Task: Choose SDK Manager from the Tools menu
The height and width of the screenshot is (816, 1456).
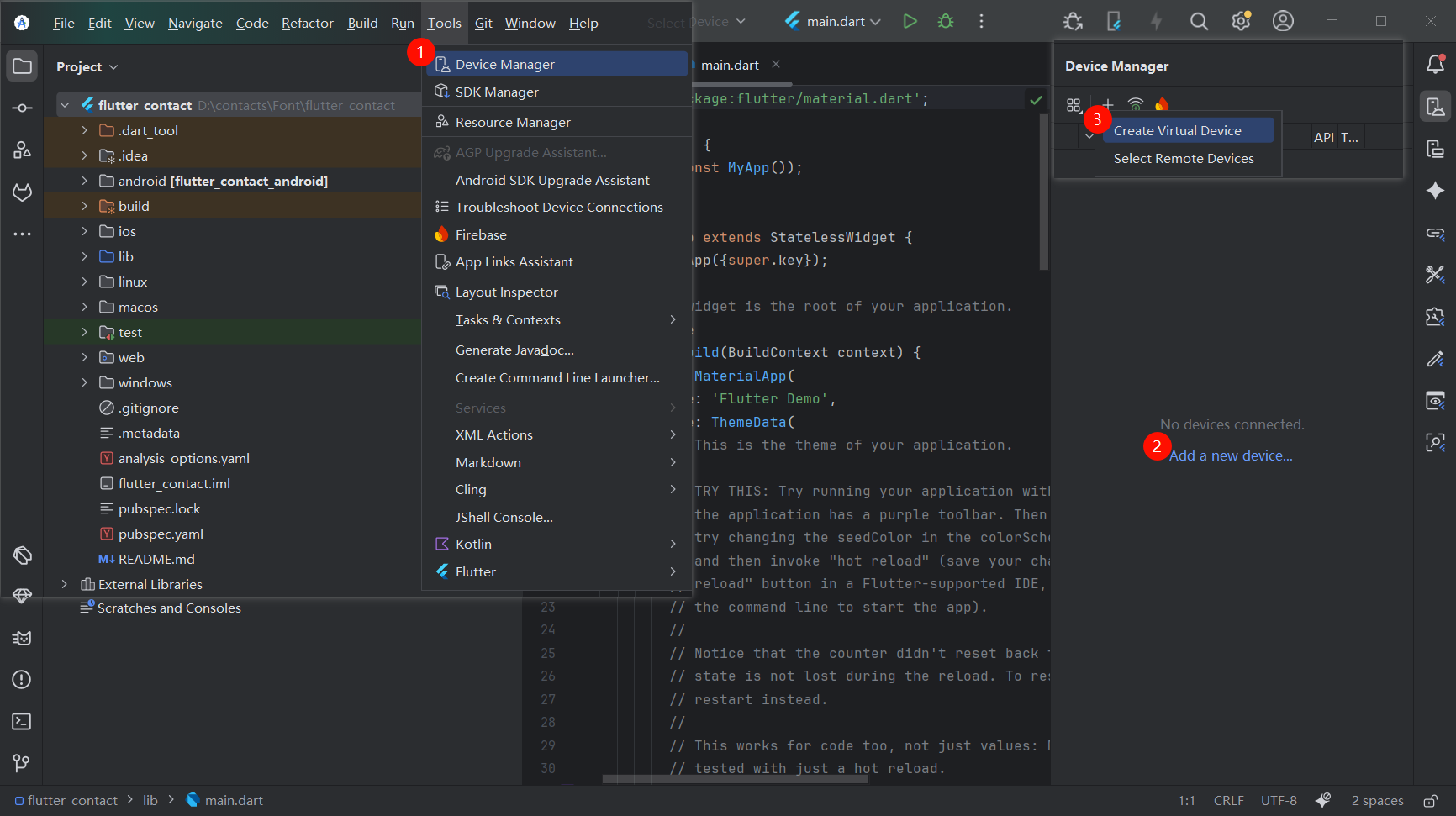Action: (x=557, y=92)
